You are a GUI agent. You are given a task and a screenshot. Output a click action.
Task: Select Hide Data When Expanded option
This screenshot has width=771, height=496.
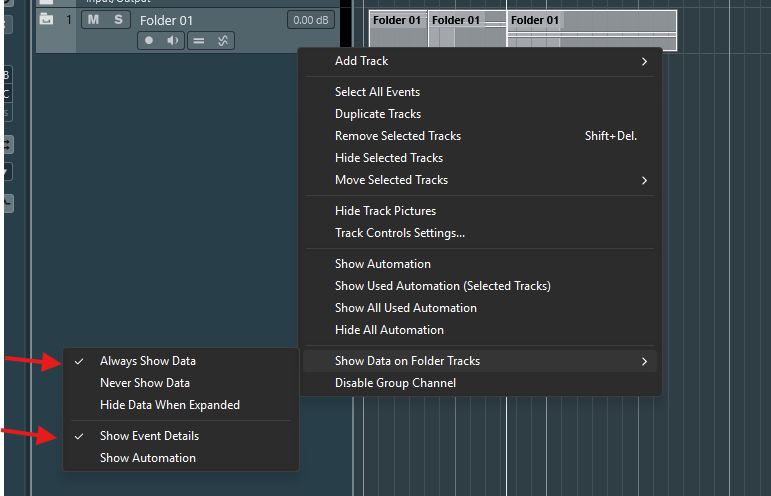tap(181, 405)
